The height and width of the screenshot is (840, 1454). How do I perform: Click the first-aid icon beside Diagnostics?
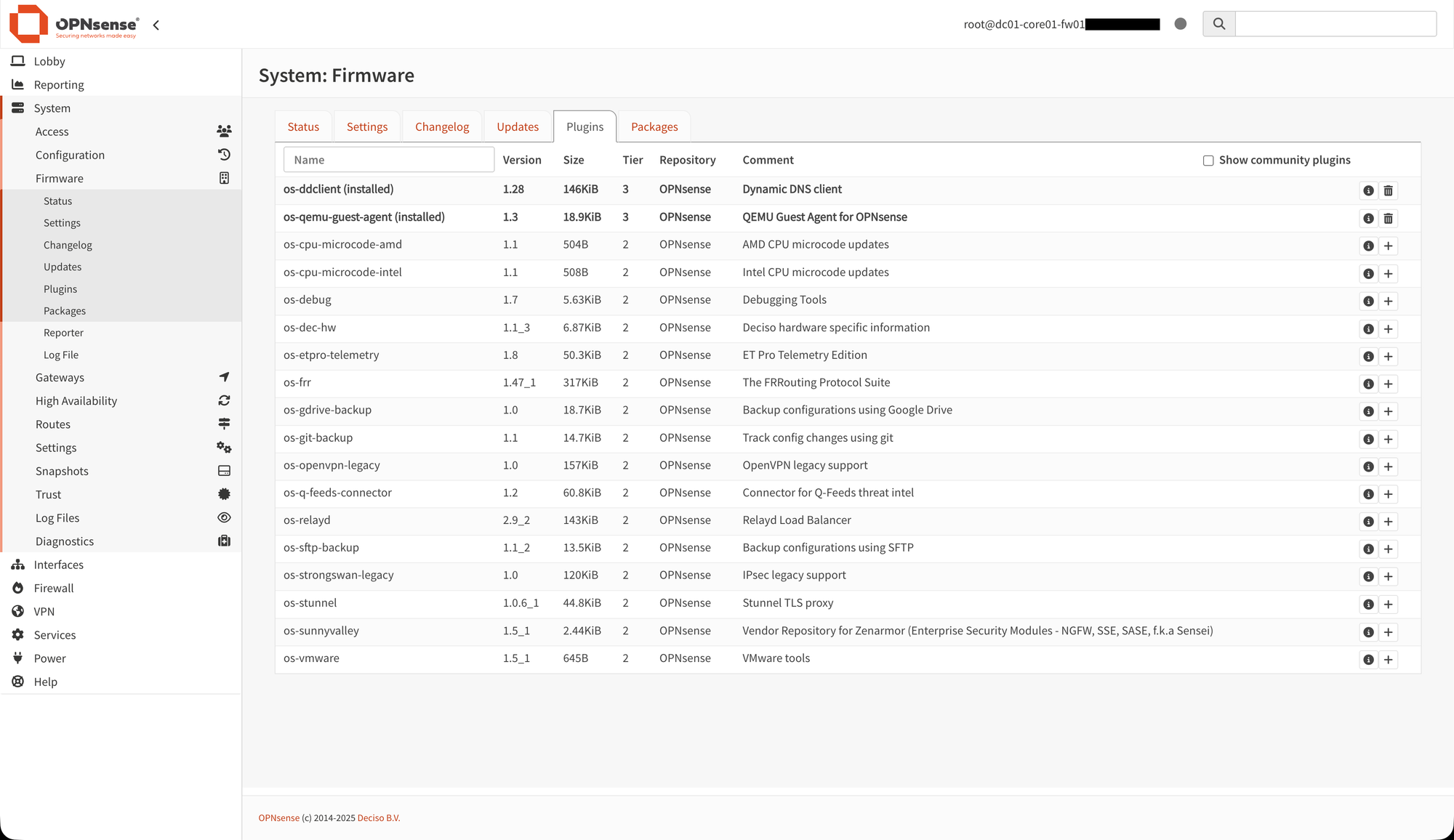[x=224, y=541]
